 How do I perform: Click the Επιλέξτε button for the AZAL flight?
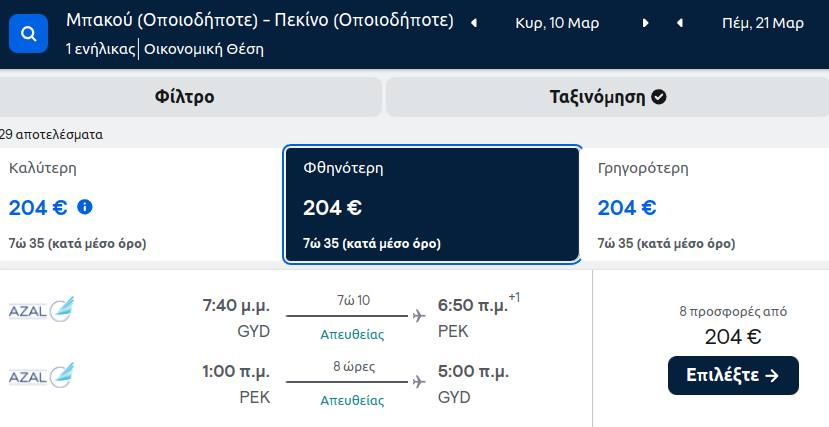pyautogui.click(x=733, y=375)
